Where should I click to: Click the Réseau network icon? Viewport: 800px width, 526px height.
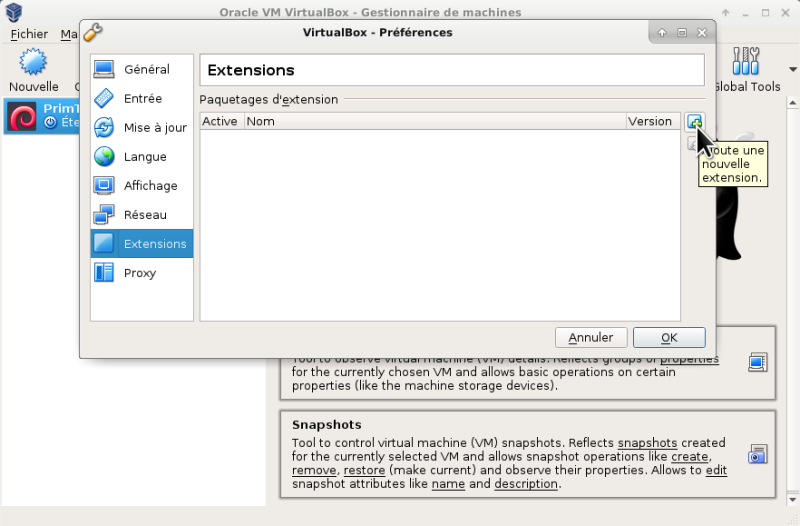[104, 215]
